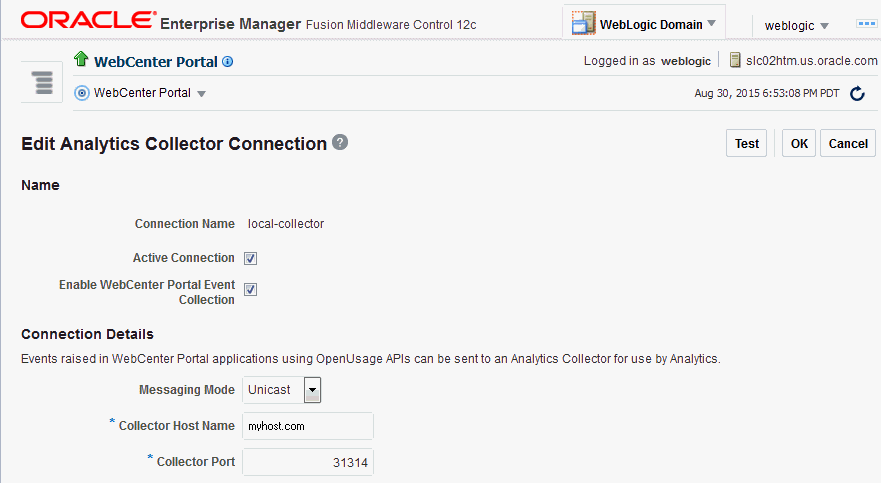Click the Connection Details section heading
Image resolution: width=881 pixels, height=483 pixels.
click(x=87, y=334)
